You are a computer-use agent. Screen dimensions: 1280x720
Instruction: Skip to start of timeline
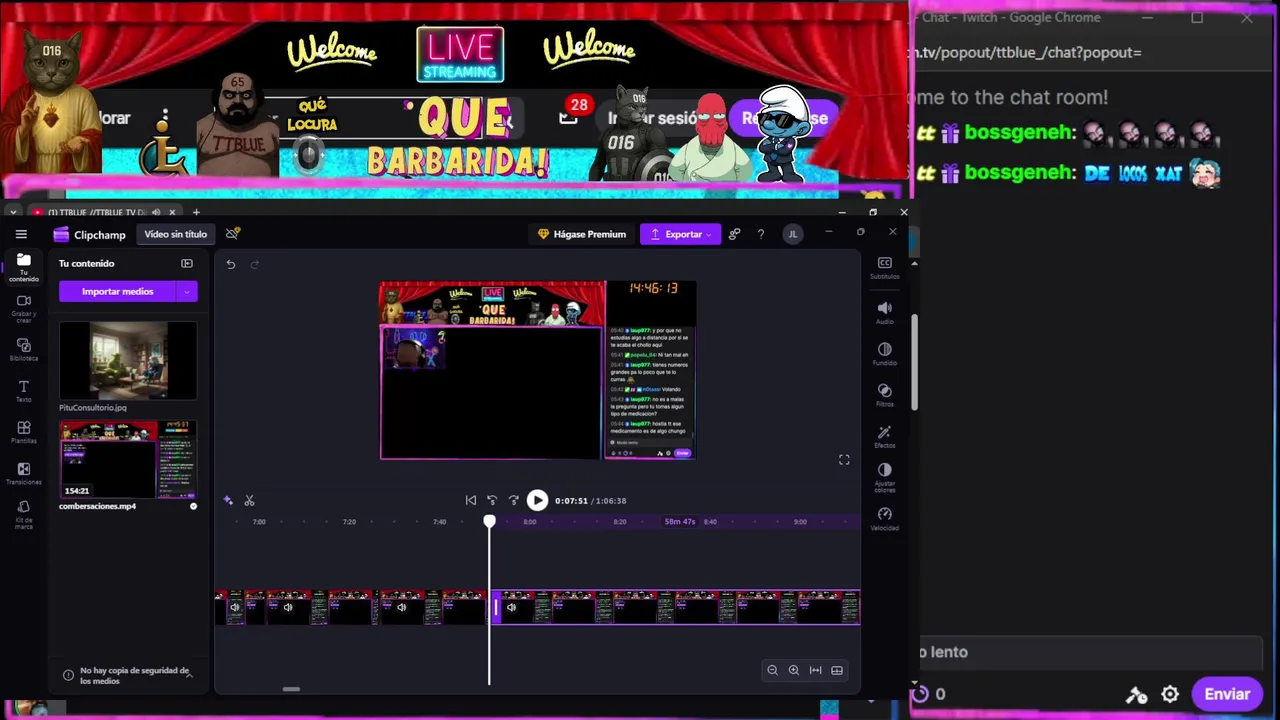point(471,500)
